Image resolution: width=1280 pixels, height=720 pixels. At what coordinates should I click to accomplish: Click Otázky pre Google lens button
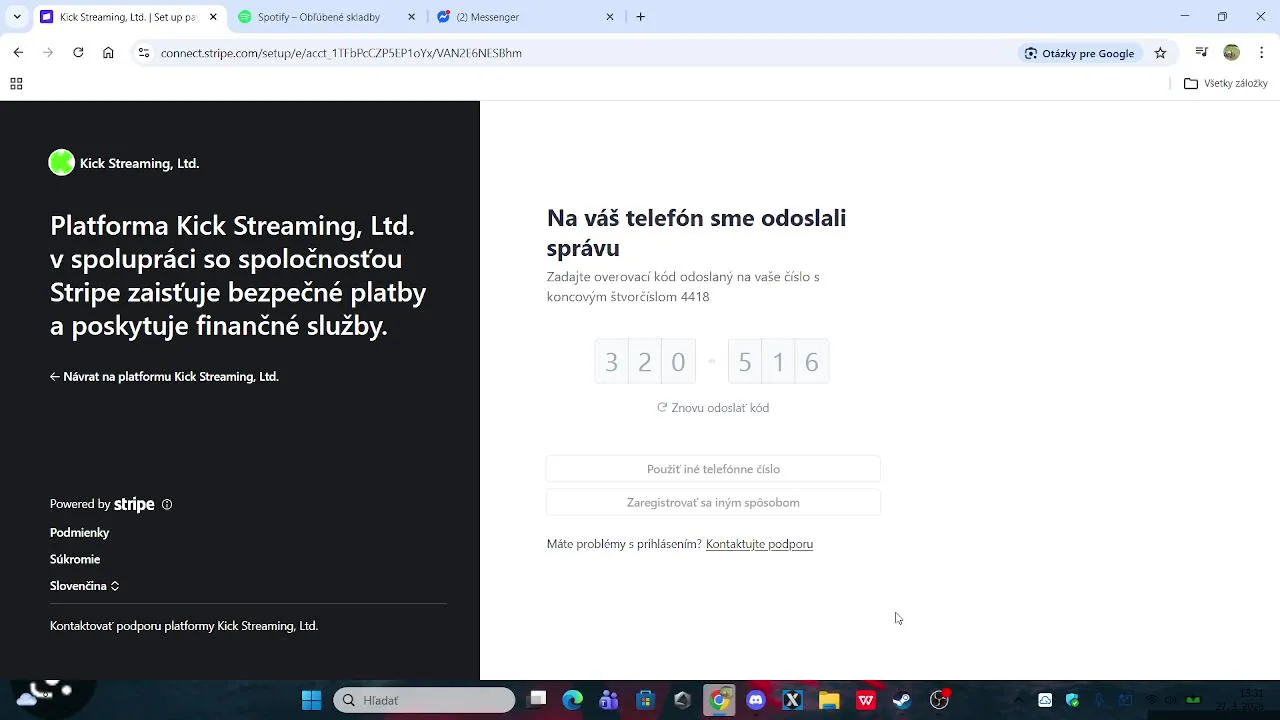point(1079,53)
